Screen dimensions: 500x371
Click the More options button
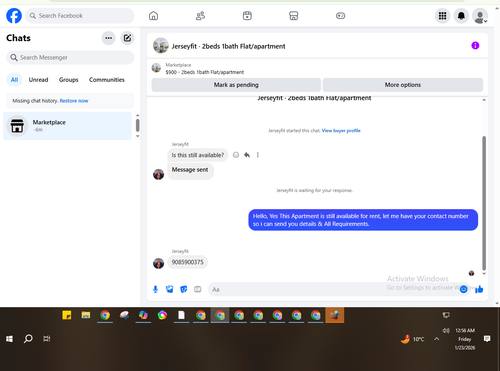coord(403,85)
